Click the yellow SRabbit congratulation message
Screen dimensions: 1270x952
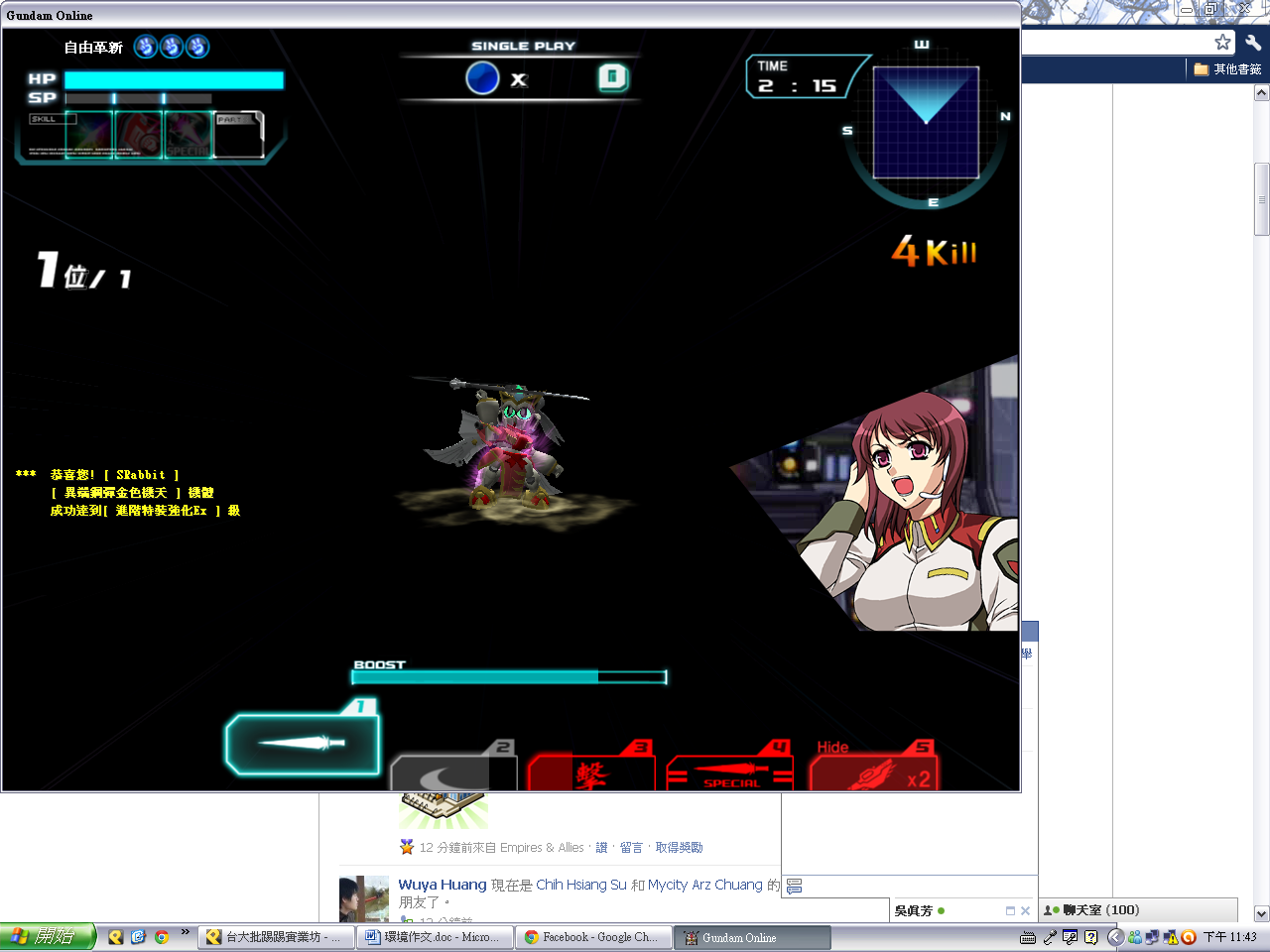tap(129, 493)
